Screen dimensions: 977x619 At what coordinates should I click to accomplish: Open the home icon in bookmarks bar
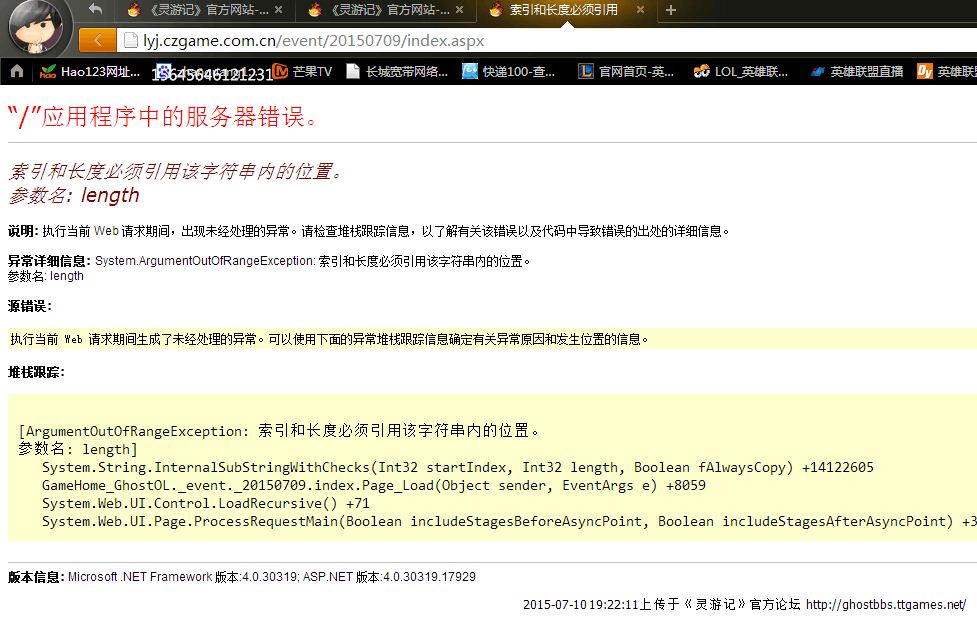click(16, 71)
